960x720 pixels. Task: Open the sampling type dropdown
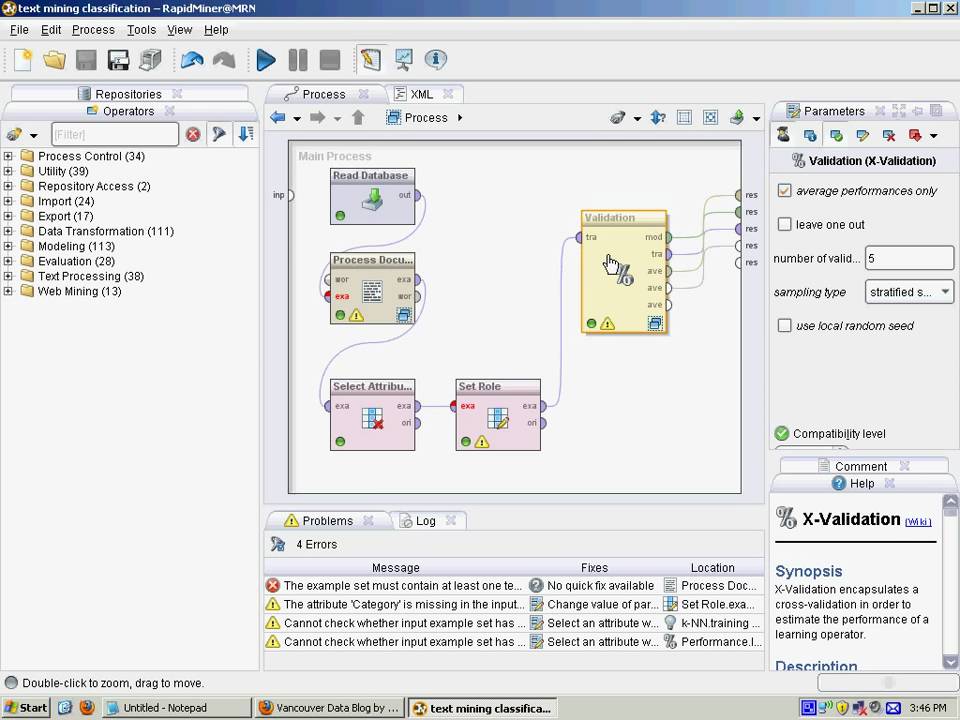tap(909, 292)
